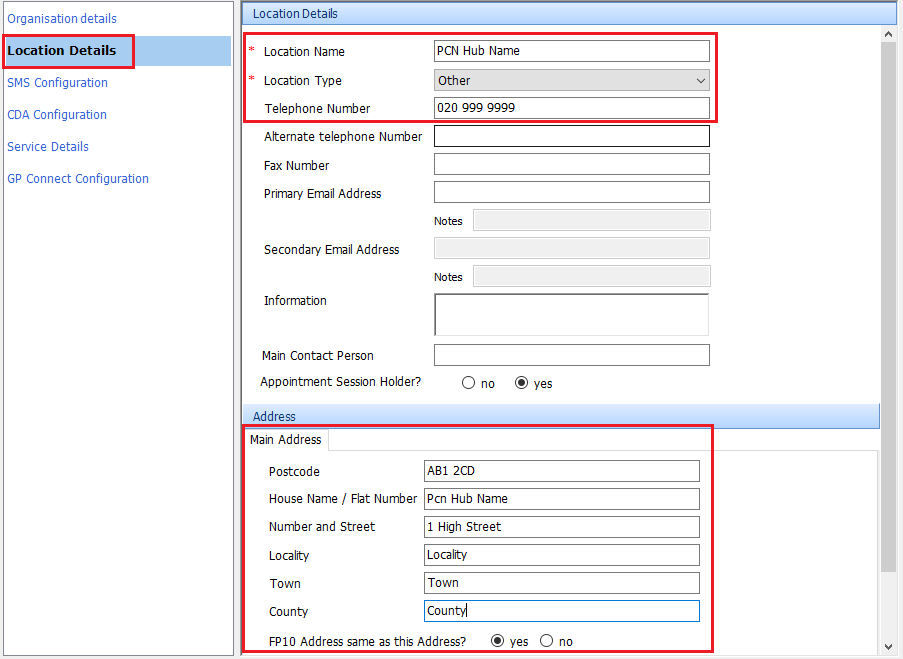903x659 pixels.
Task: Open the Organisation details page
Action: click(x=62, y=18)
